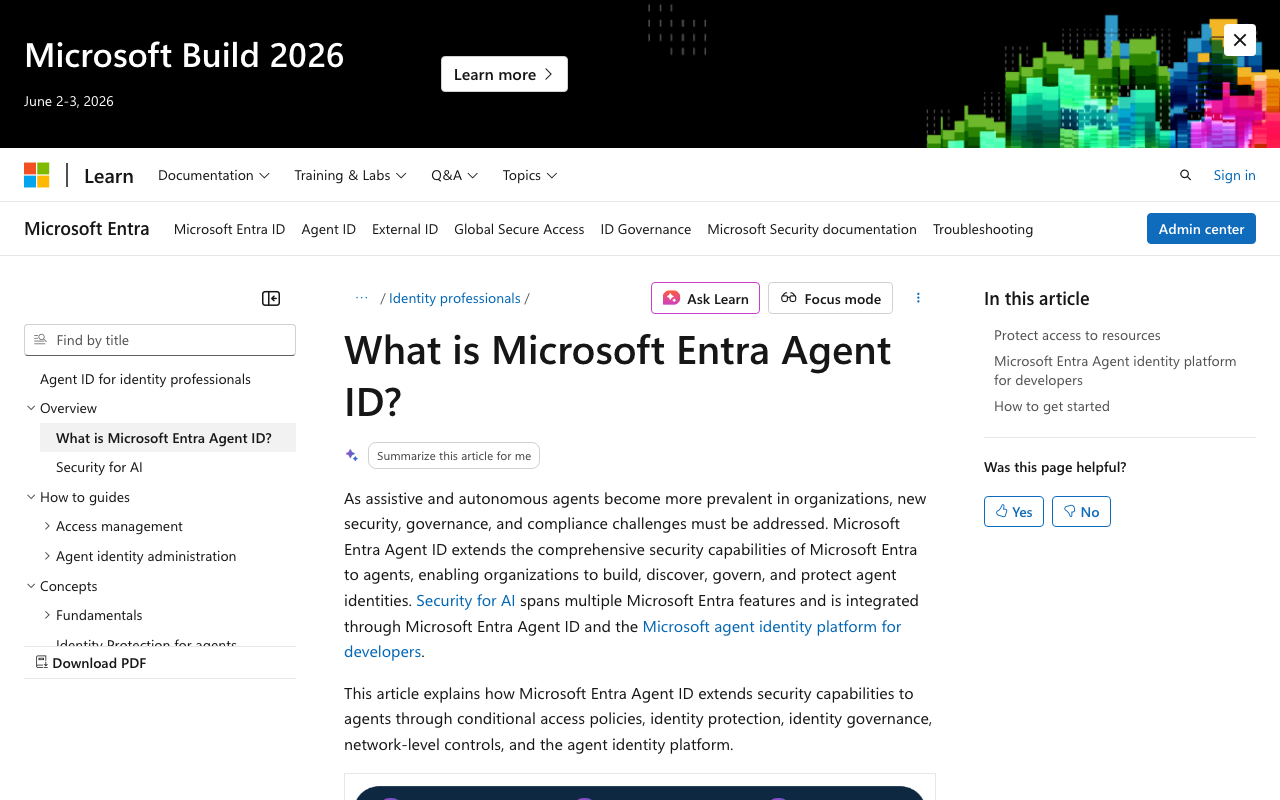Click the Learn more banner button
This screenshot has width=1280, height=800.
coord(504,74)
